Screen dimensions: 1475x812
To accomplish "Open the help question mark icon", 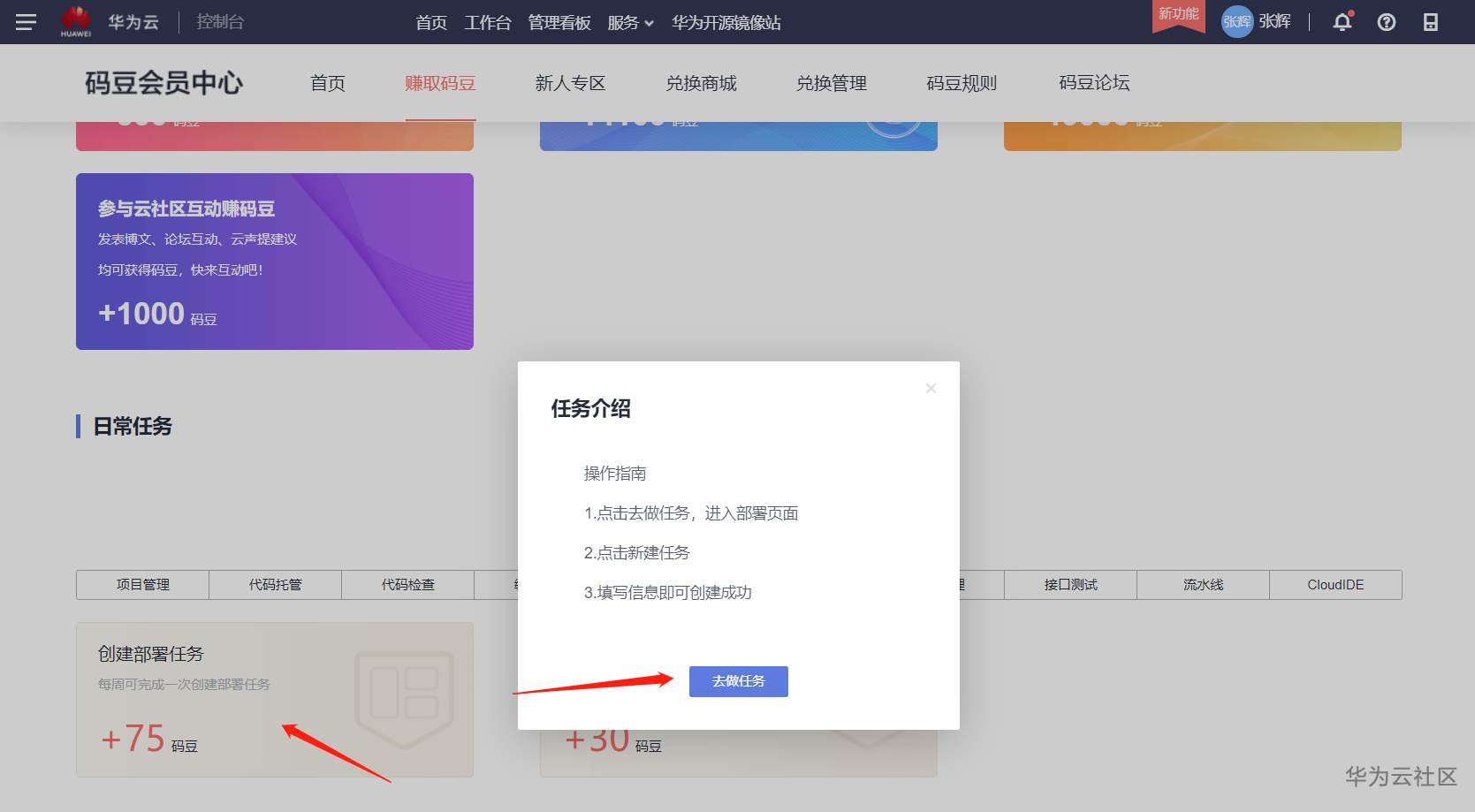I will pyautogui.click(x=1387, y=22).
